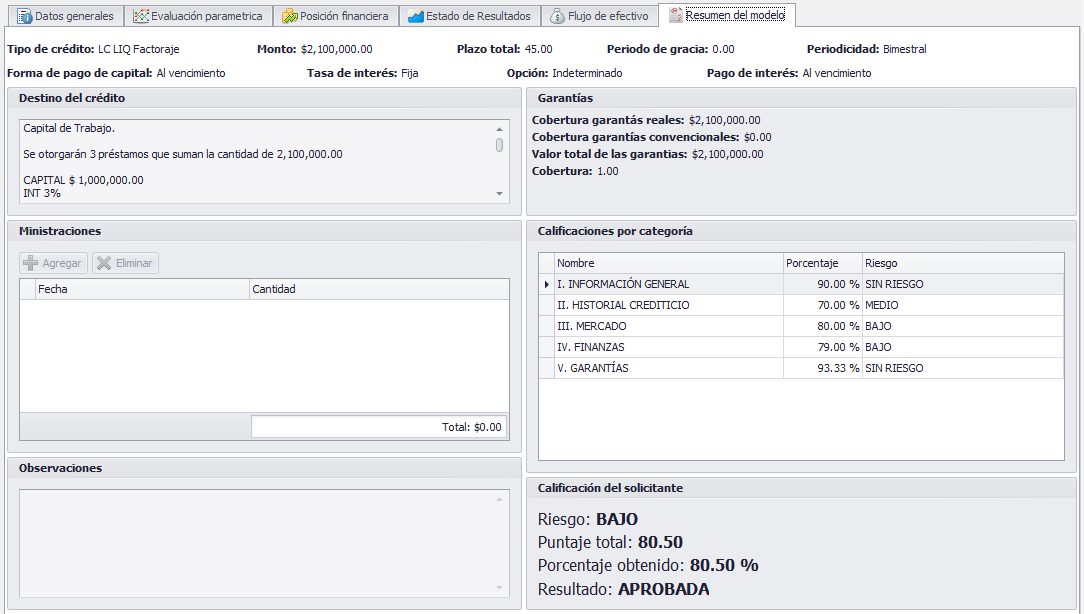Select the Resumen del modelo tab
1084x614 pixels.
point(727,15)
